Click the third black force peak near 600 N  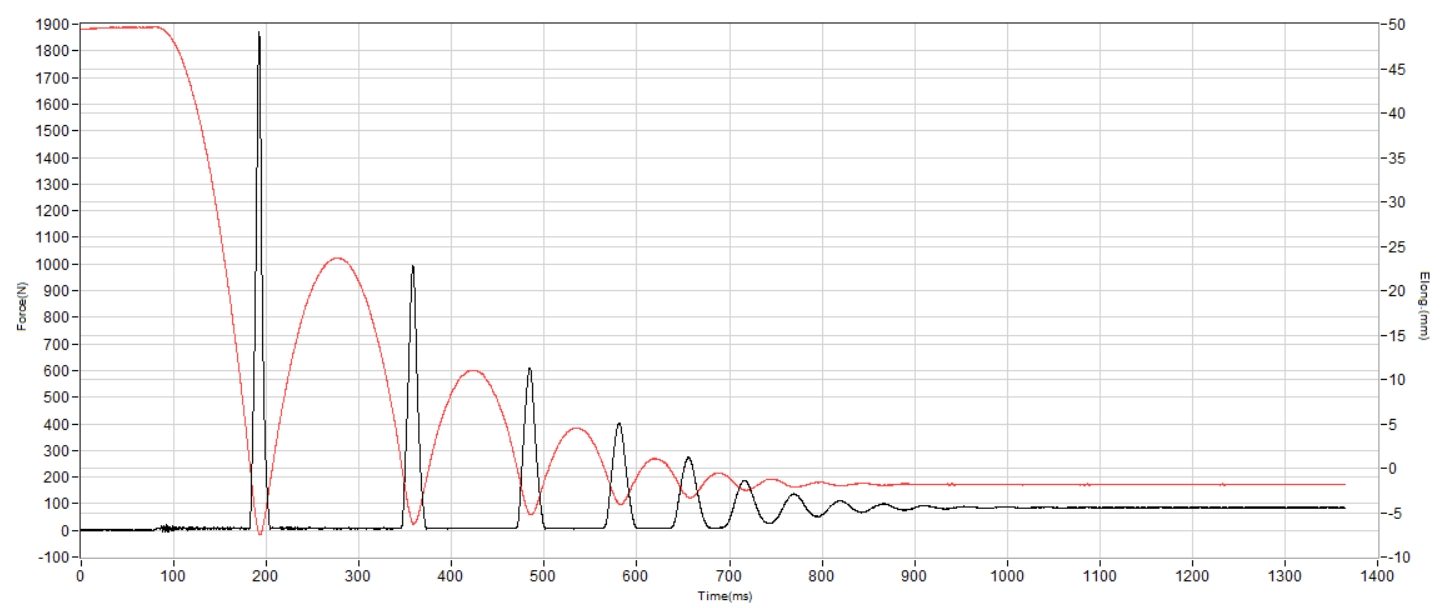(529, 369)
